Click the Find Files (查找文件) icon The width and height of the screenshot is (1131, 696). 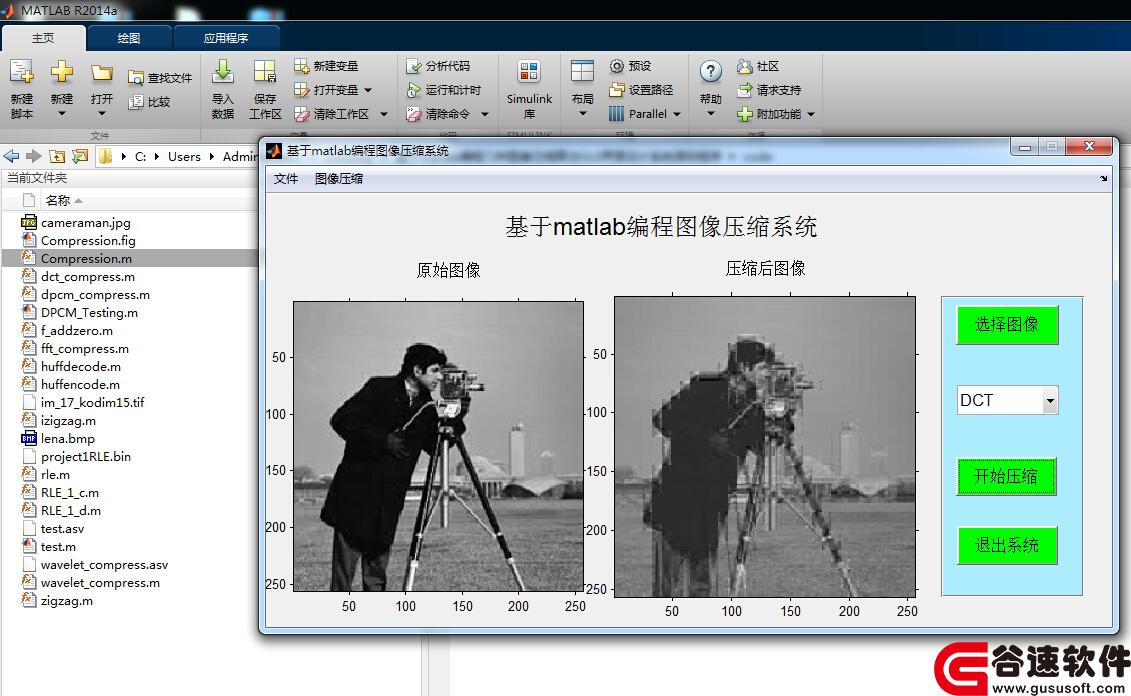(136, 78)
